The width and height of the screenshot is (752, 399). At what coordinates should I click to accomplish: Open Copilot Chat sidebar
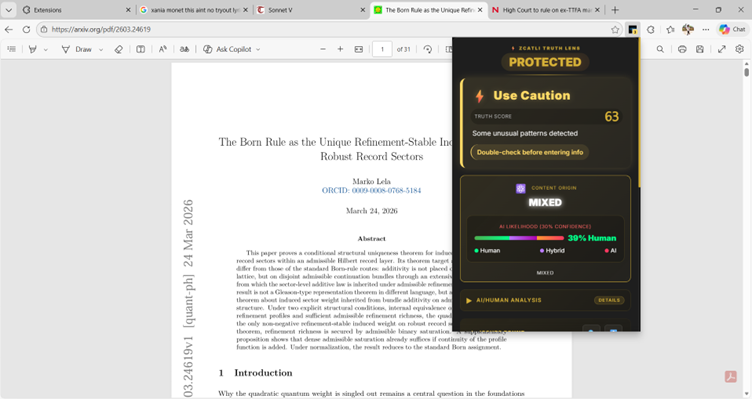coord(732,29)
